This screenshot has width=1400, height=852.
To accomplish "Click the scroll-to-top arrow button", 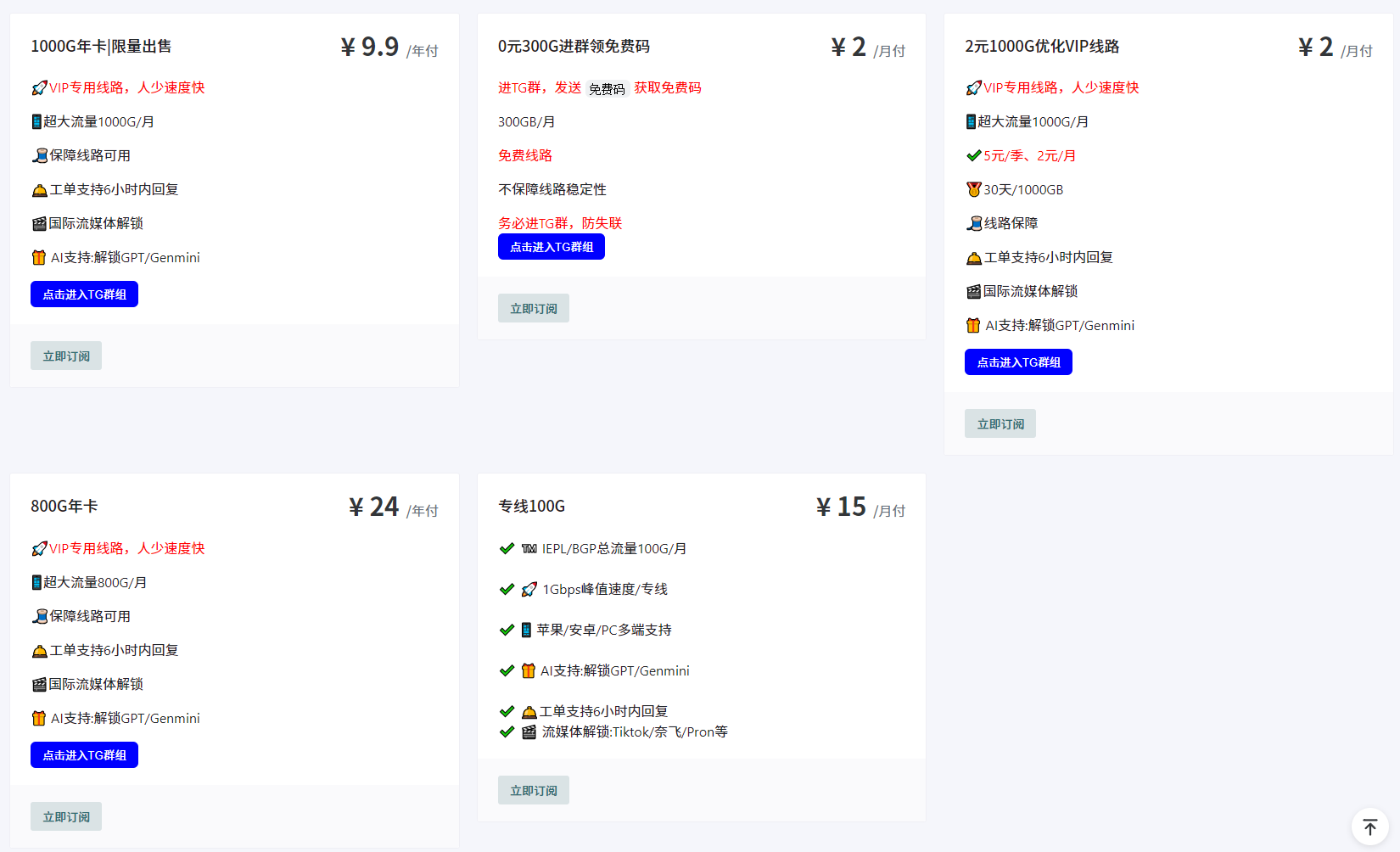I will 1369,827.
